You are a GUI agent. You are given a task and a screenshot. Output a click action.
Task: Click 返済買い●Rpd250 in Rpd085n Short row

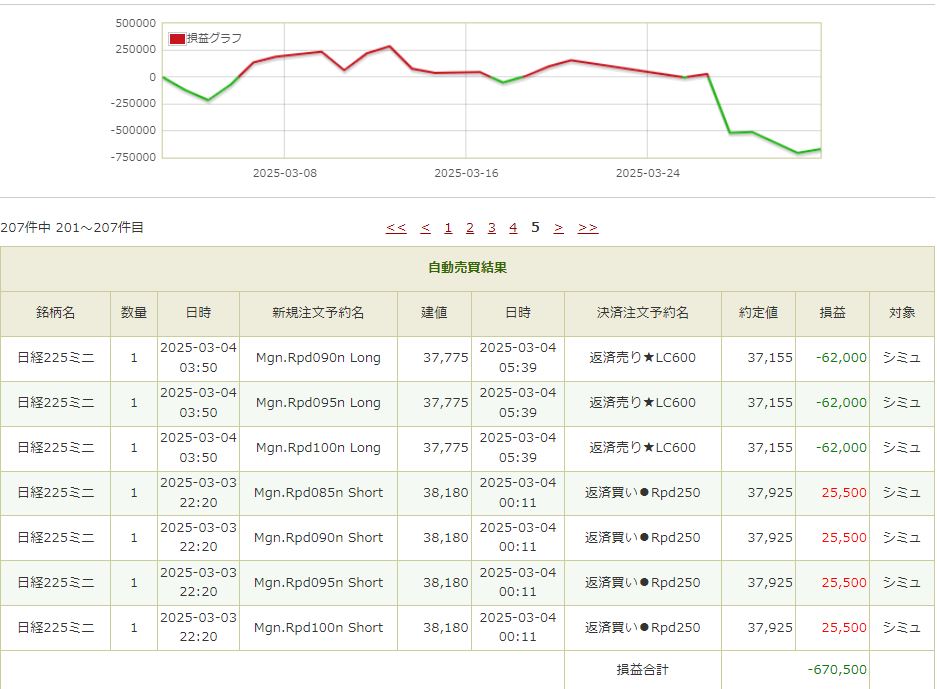click(642, 493)
